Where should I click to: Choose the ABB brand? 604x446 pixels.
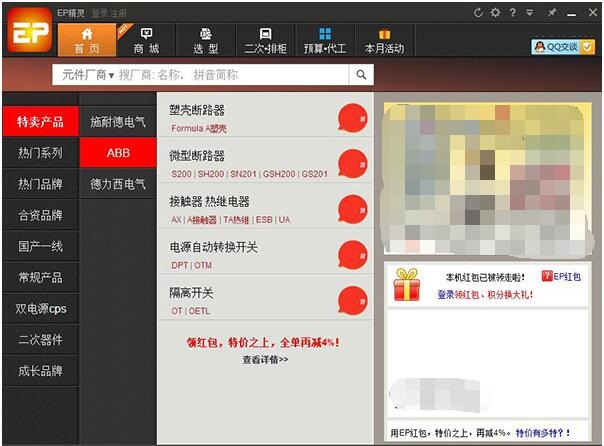coord(118,153)
